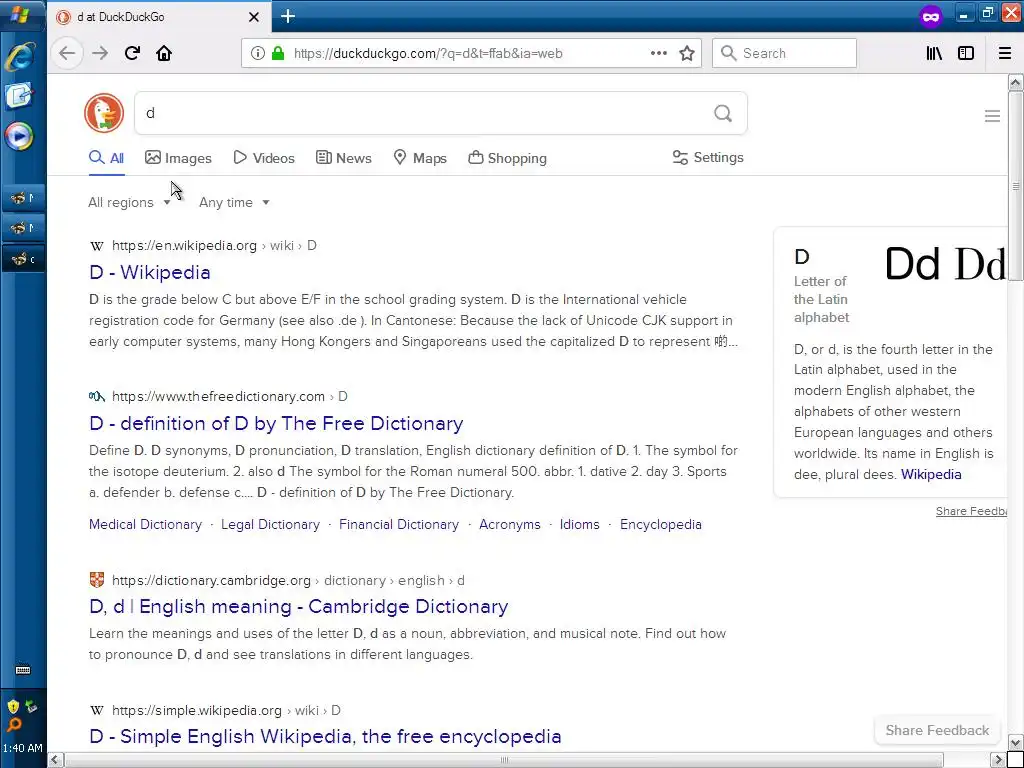Follow the Acronyms sublink

(x=510, y=524)
